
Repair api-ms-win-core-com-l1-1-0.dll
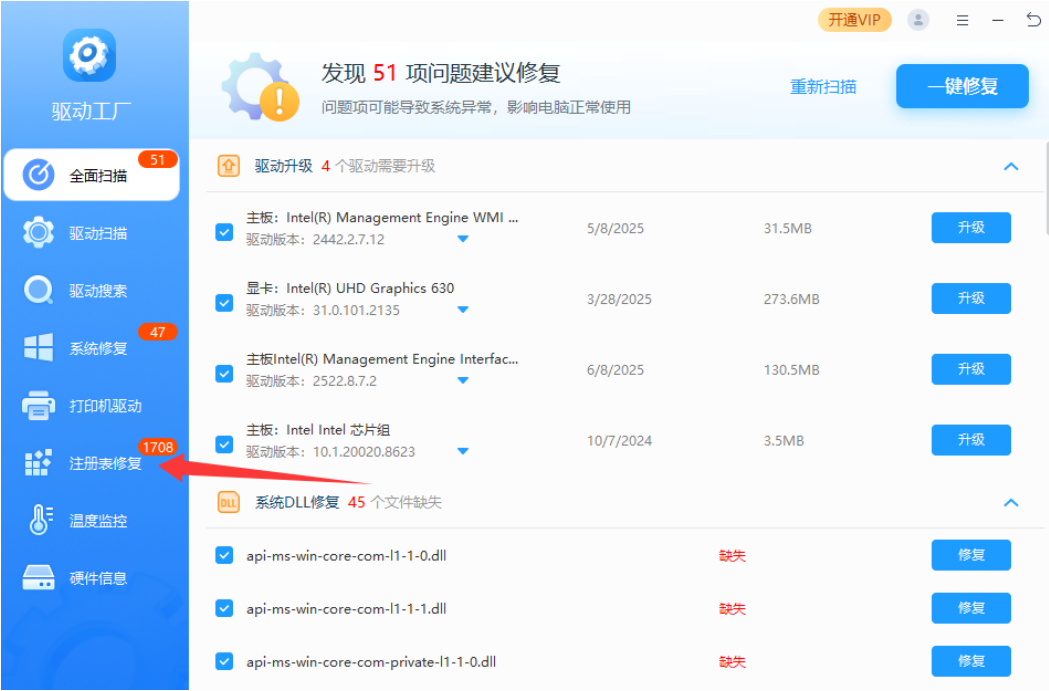[x=971, y=555]
